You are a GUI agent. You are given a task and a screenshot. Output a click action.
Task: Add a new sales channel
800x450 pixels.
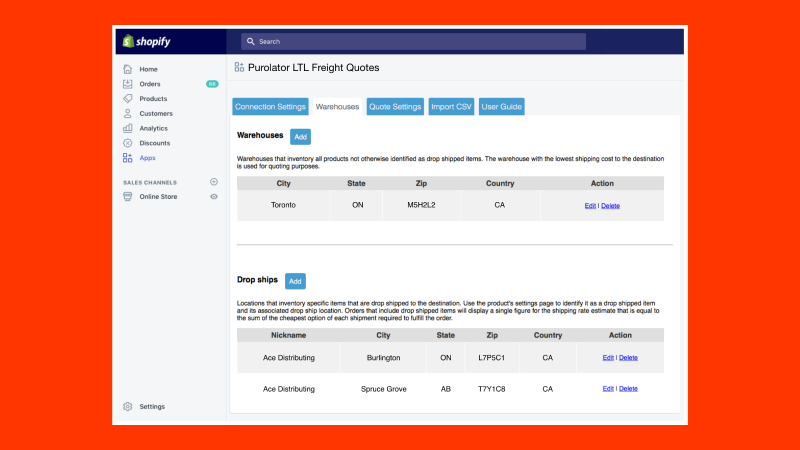point(214,182)
